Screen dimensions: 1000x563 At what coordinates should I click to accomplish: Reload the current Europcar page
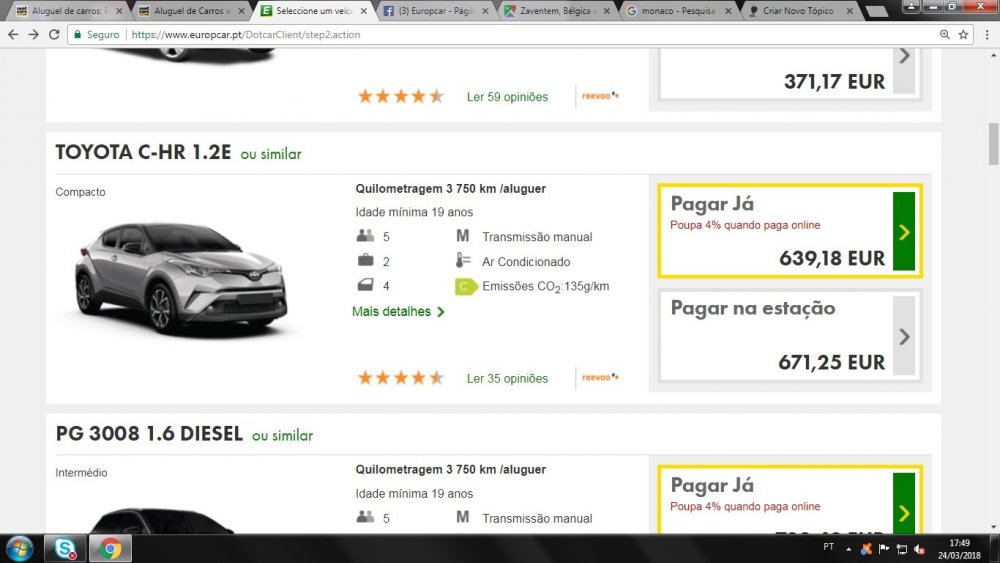[54, 34]
